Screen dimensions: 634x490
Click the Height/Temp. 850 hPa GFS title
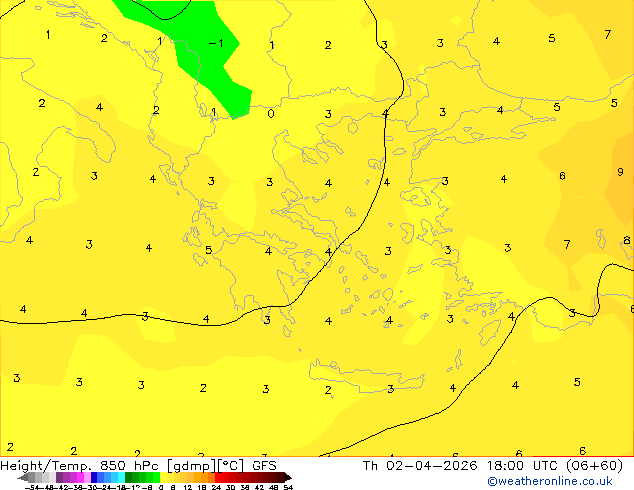(138, 466)
